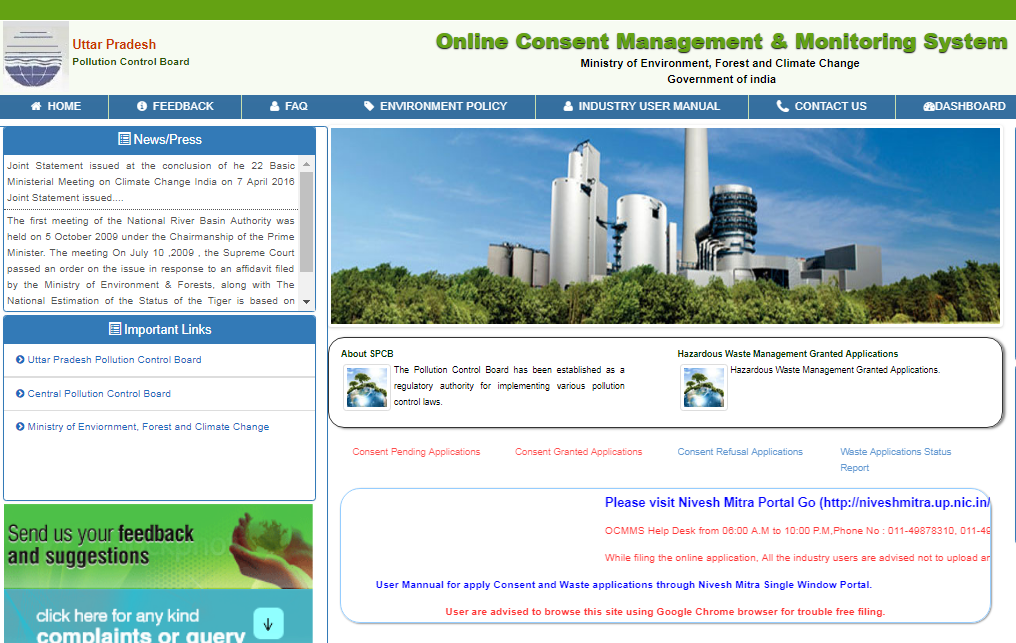Click Hazardous Waste Management Granted Applications heading
This screenshot has height=643, width=1016.
coord(788,354)
